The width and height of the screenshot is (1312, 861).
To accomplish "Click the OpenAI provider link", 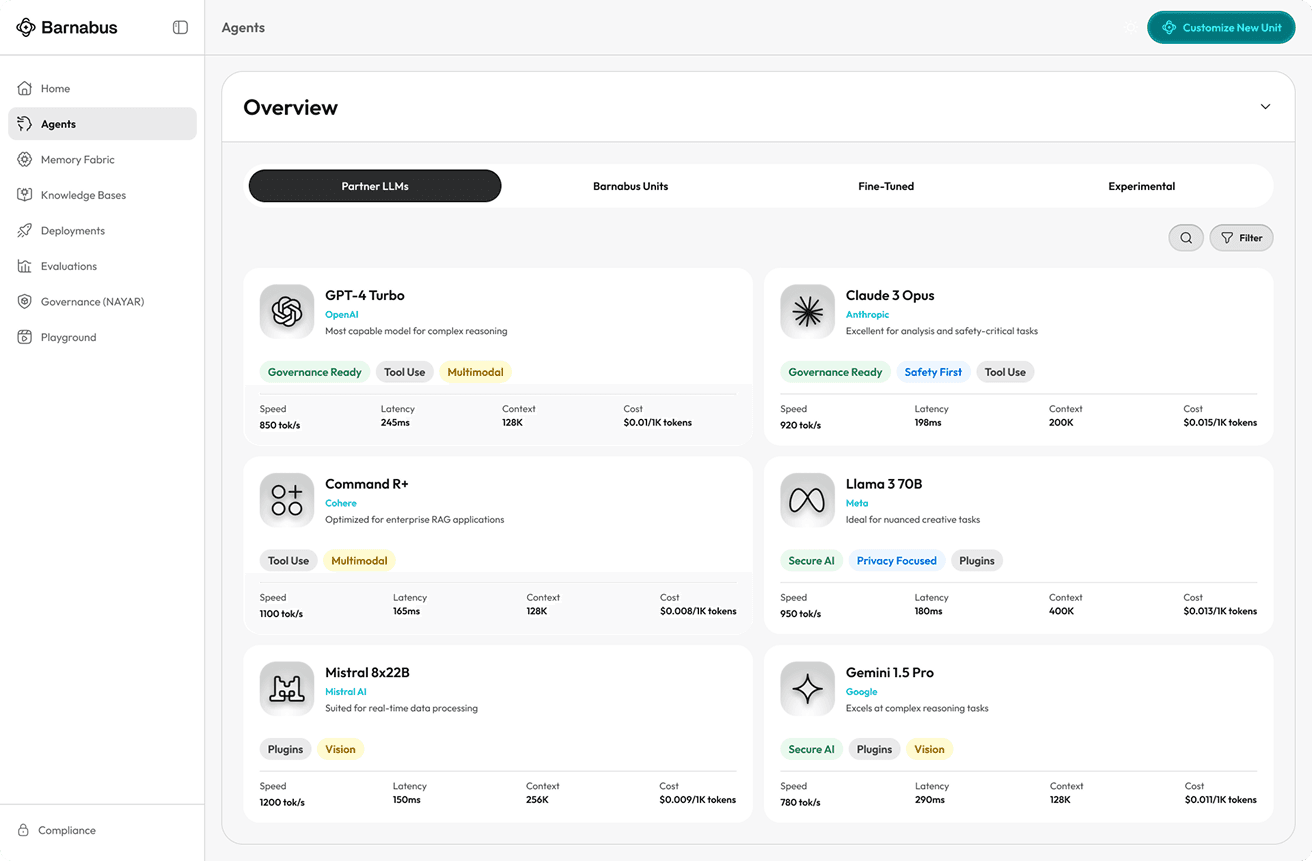I will (342, 315).
